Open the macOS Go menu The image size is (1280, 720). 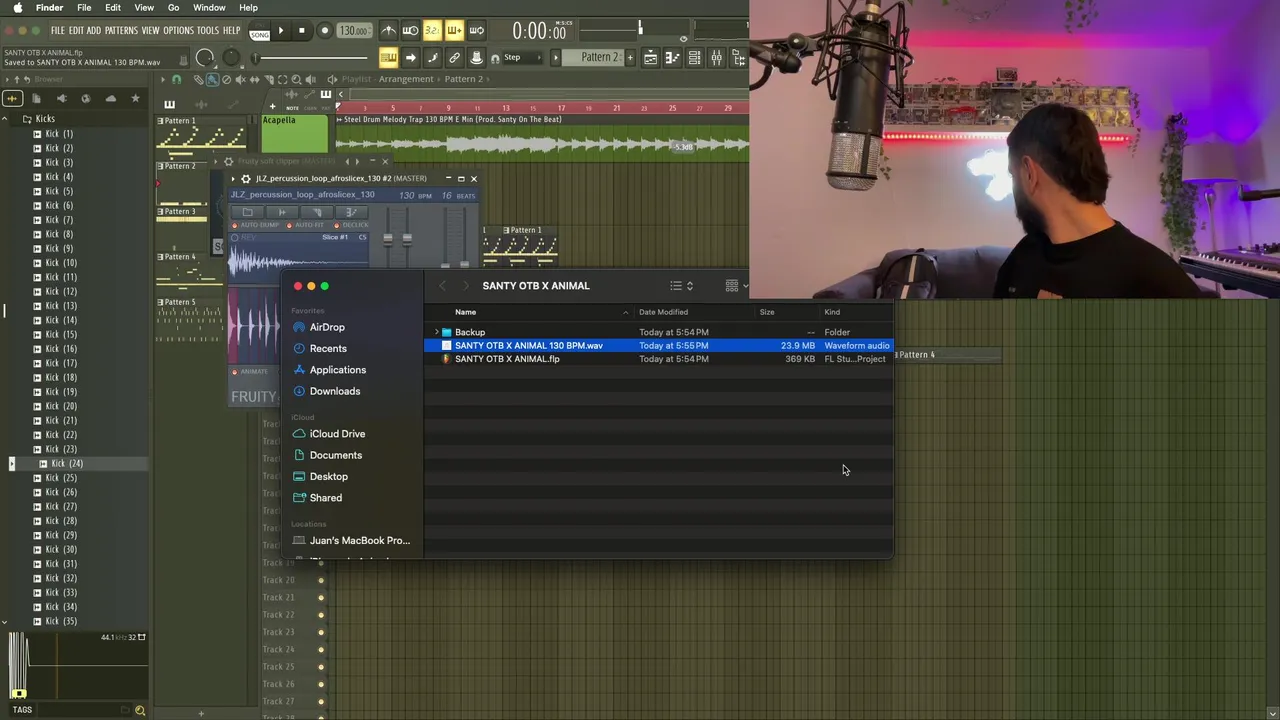(x=173, y=8)
